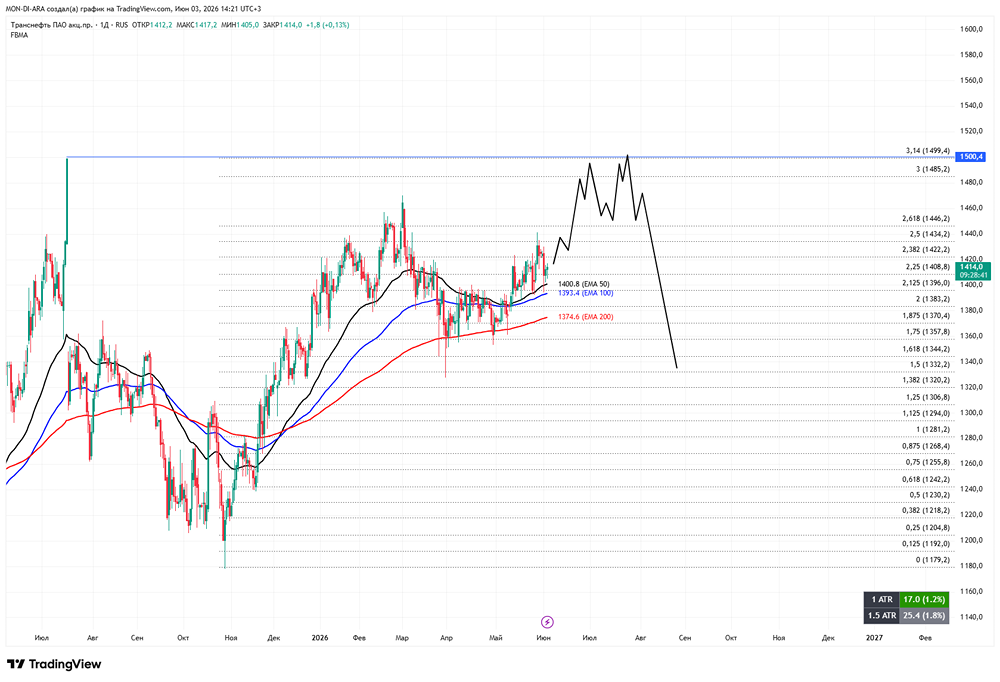Click the 1600,0 mark on the price scale
Image resolution: width=1000 pixels, height=682 pixels.
pyautogui.click(x=971, y=29)
